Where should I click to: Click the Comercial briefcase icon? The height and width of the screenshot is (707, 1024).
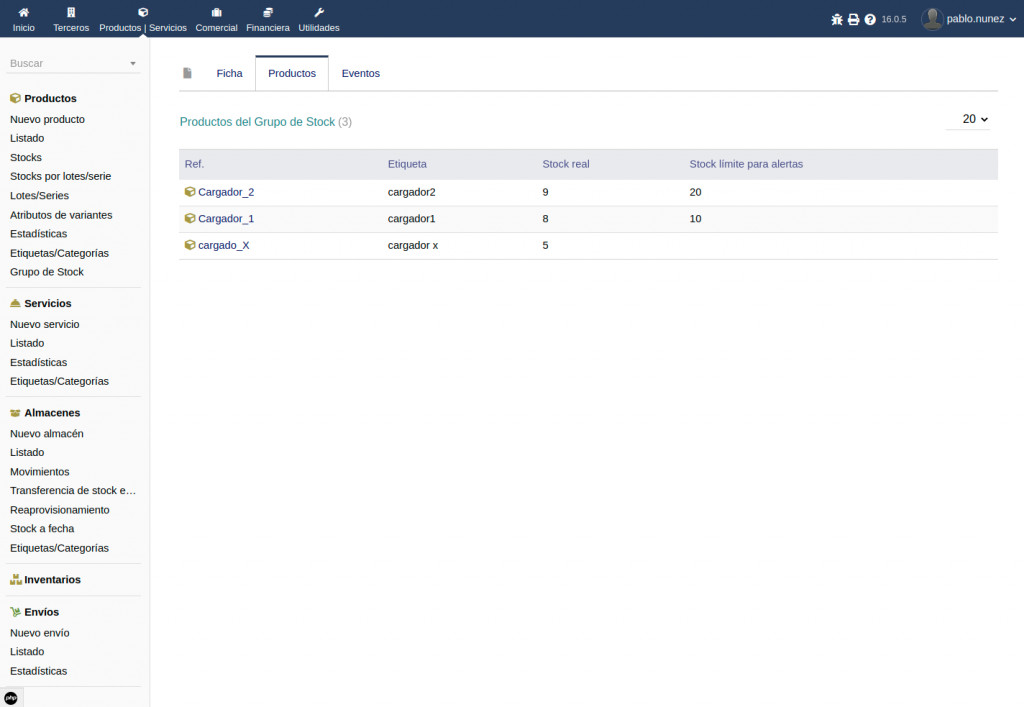216,12
